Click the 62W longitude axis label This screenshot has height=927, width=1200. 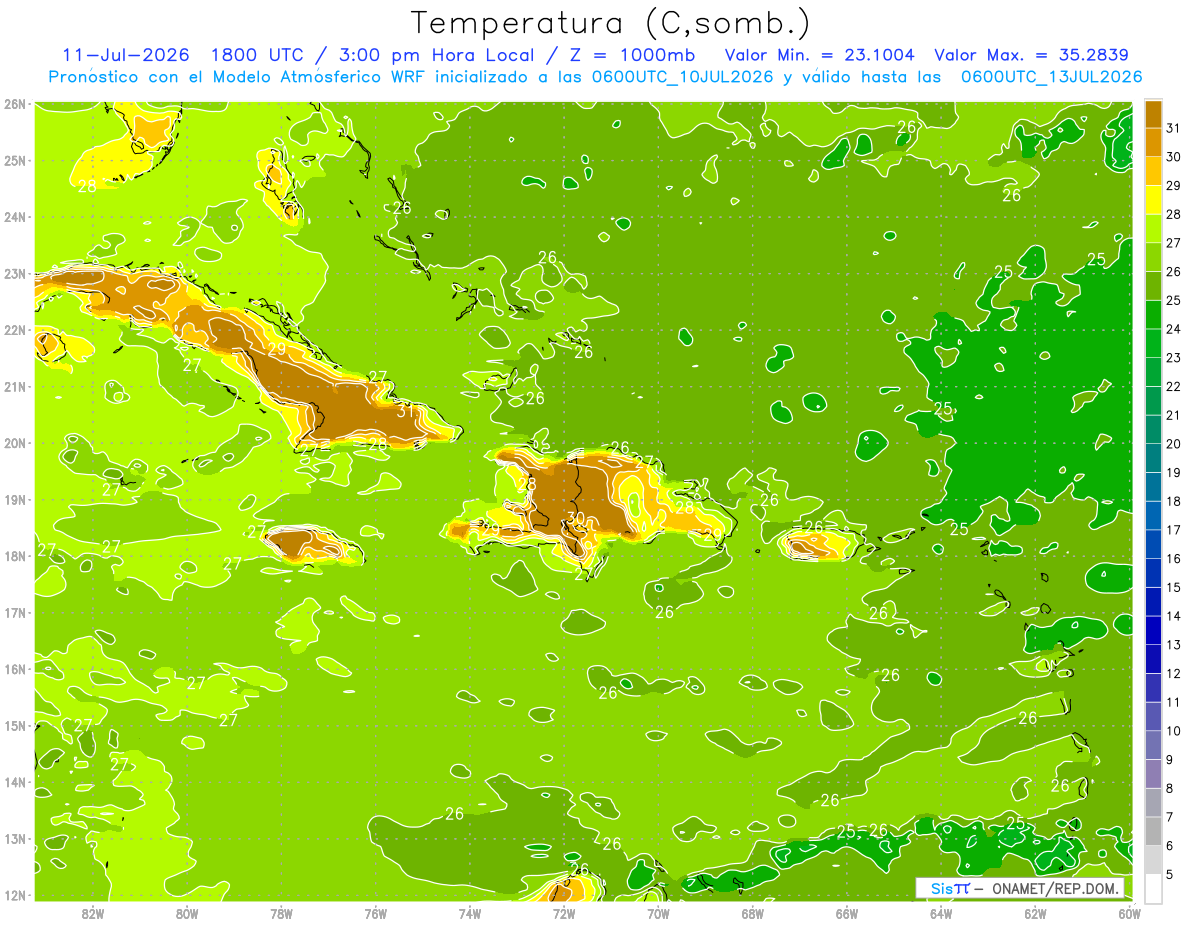coord(1036,913)
